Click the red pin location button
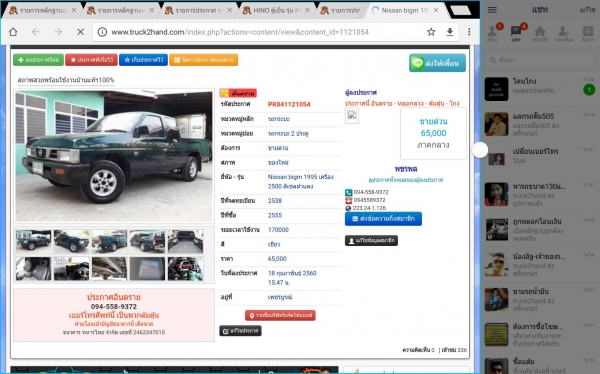The width and height of the screenshot is (600, 374). click(x=280, y=315)
